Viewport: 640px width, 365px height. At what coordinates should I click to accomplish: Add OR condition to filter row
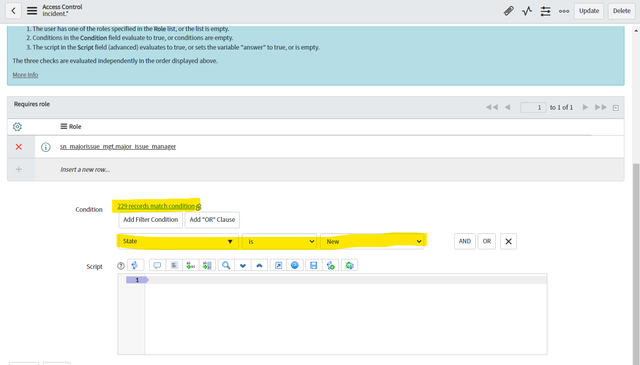pyautogui.click(x=487, y=241)
